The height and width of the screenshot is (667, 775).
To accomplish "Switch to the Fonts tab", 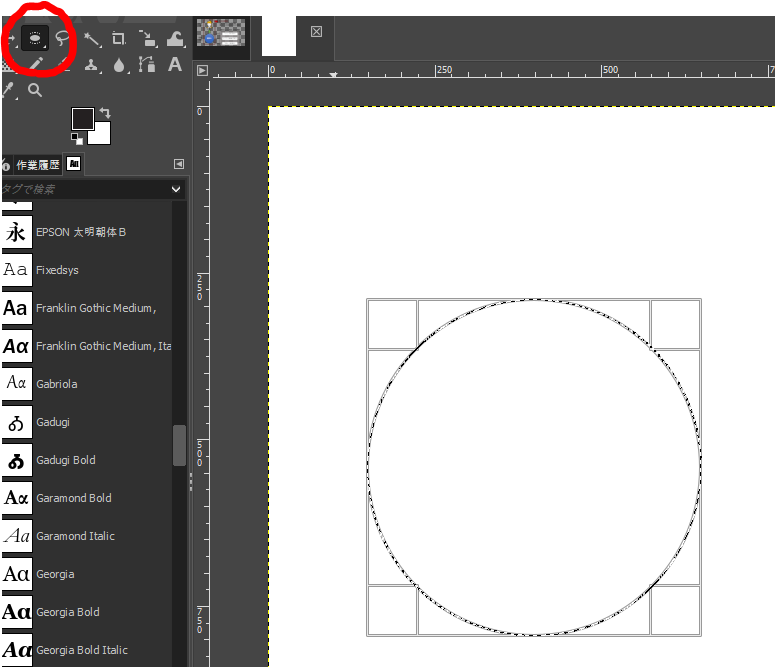I will (74, 164).
